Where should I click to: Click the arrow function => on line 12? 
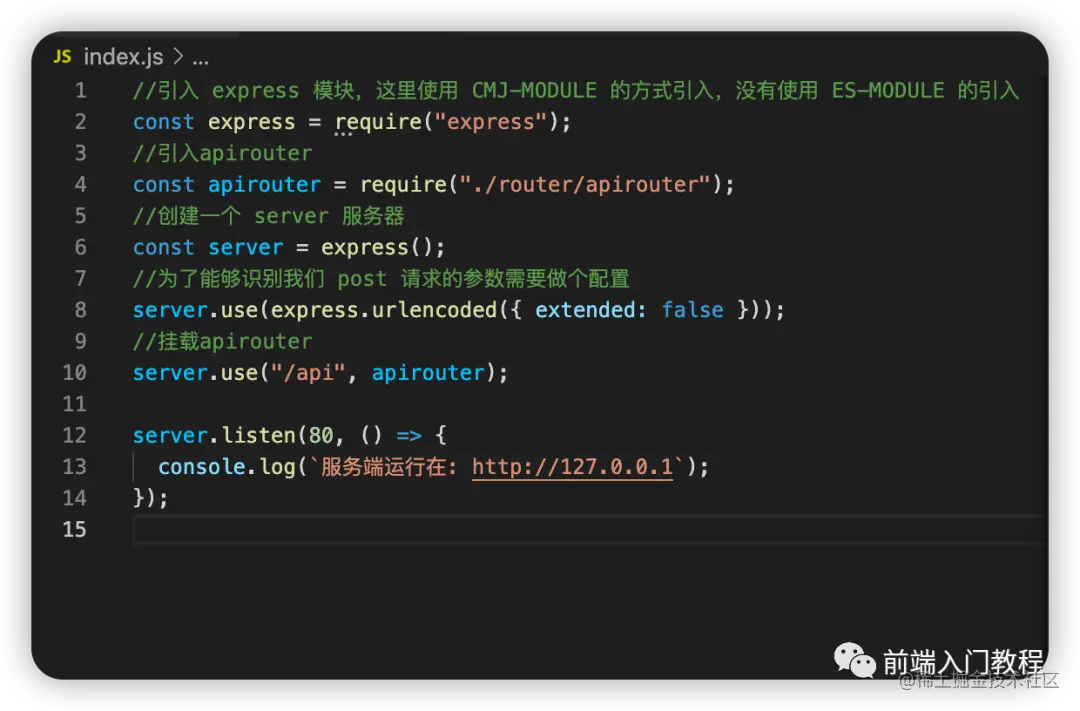click(x=409, y=435)
